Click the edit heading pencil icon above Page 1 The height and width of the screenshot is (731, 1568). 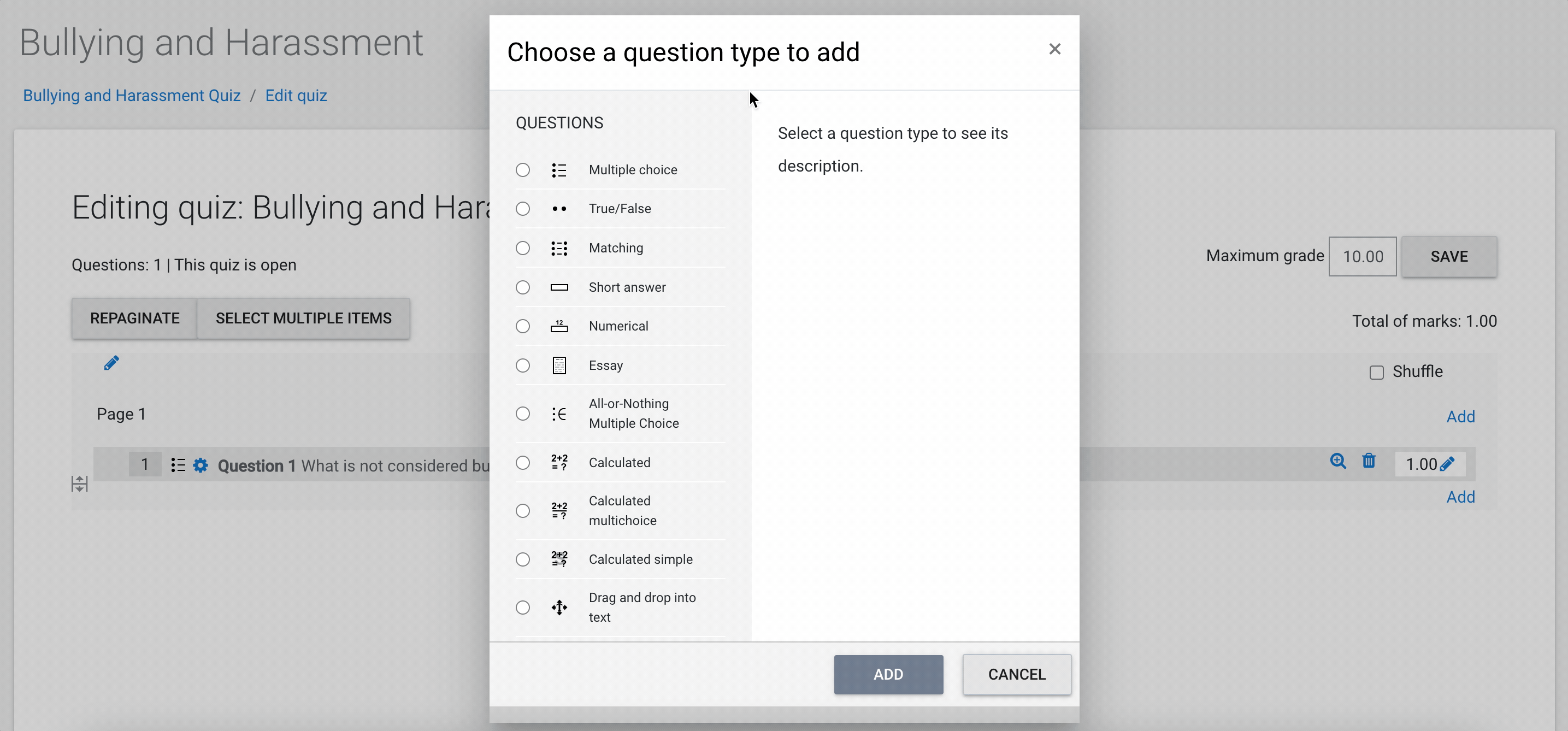click(x=111, y=363)
